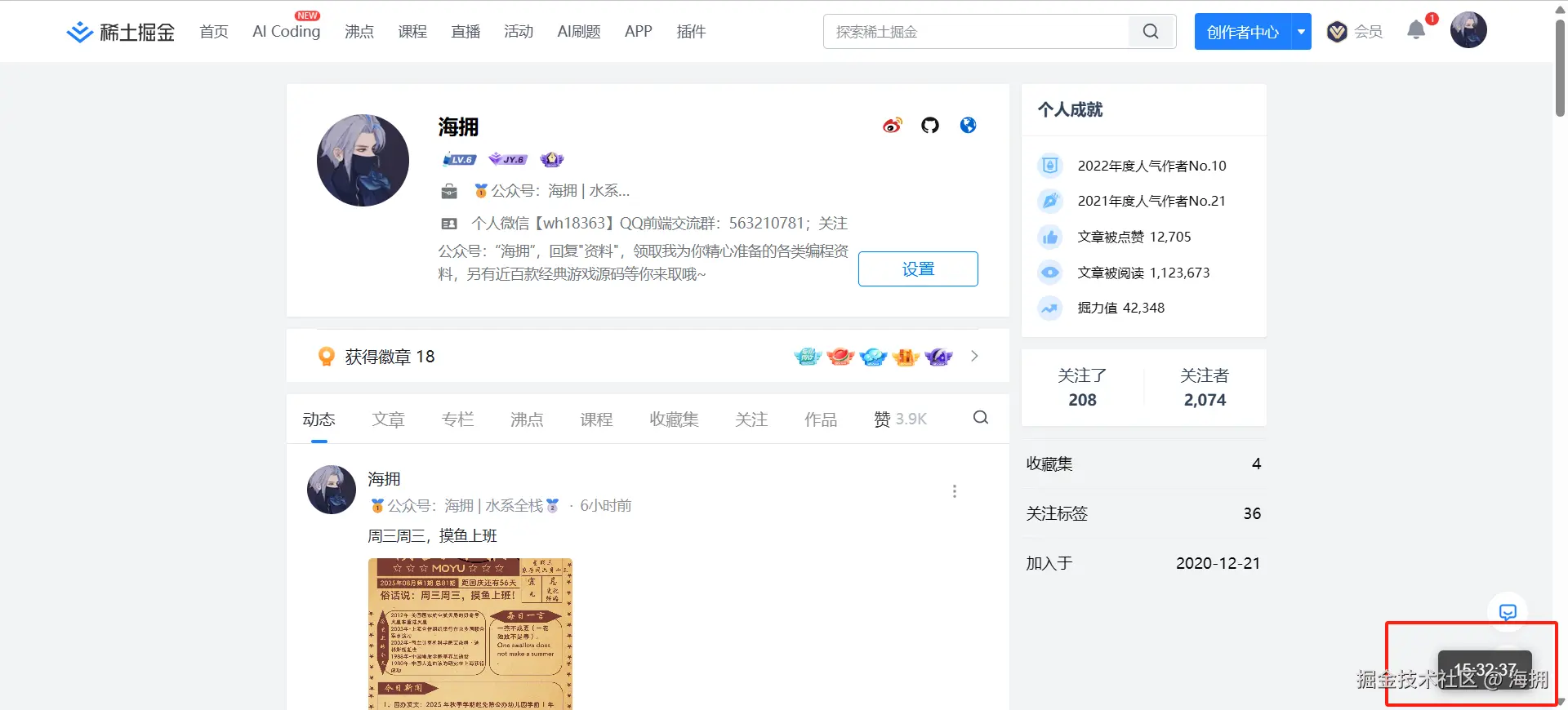Image resolution: width=1568 pixels, height=710 pixels.
Task: Open the three-dot menu on the post
Action: tap(954, 491)
